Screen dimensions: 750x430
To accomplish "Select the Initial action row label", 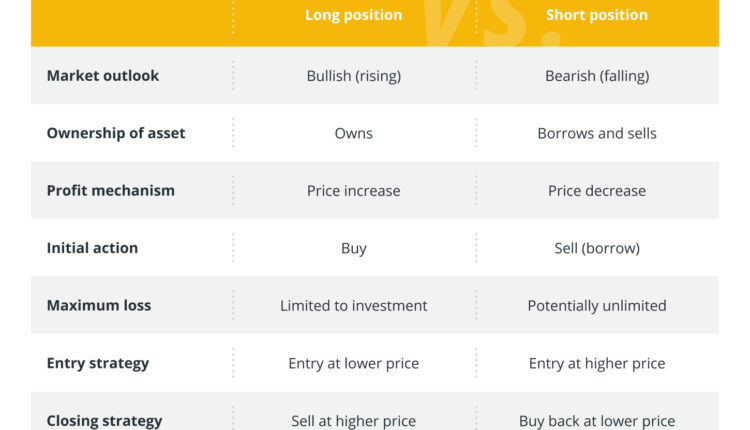I will coord(92,248).
